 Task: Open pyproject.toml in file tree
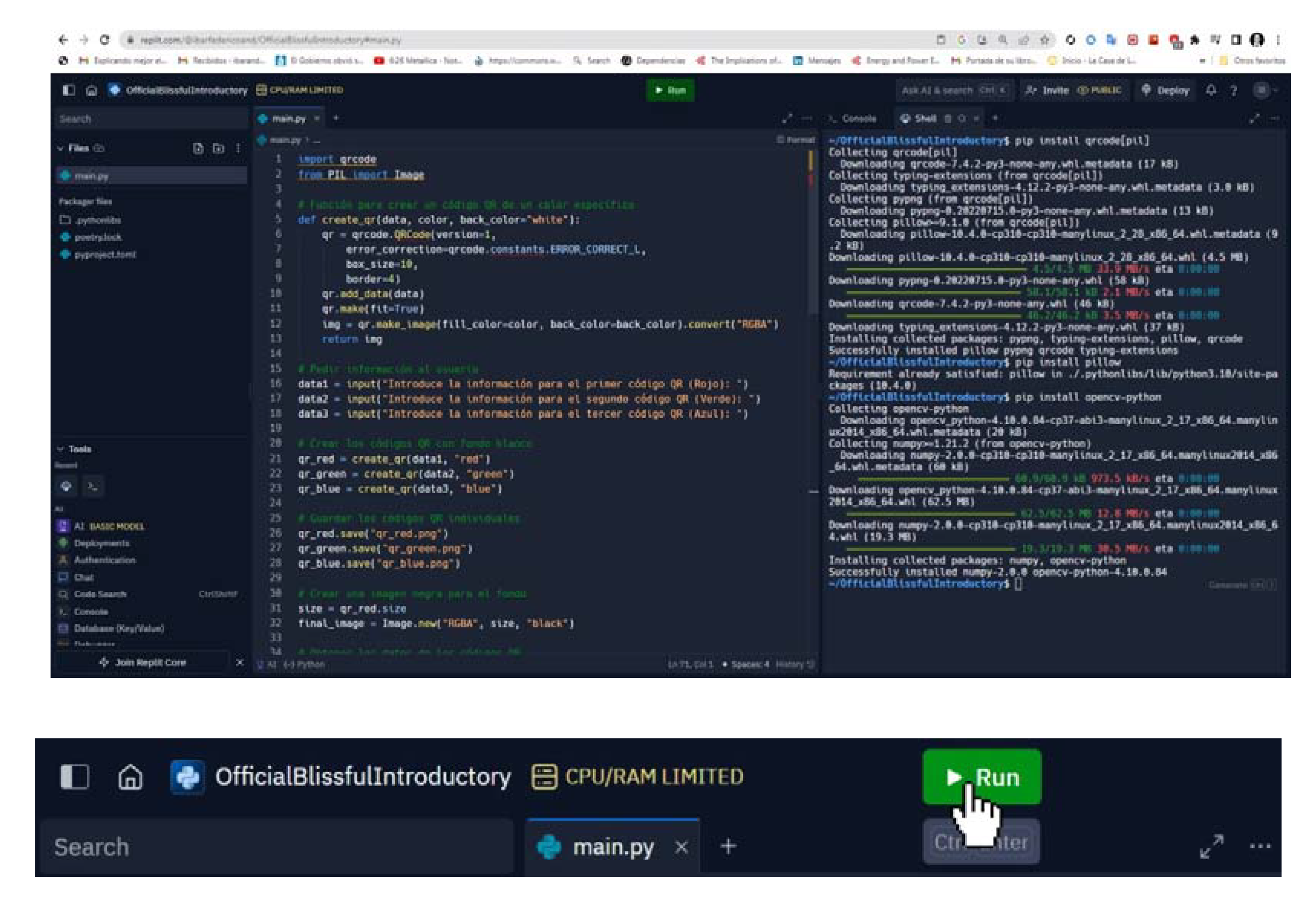tap(105, 254)
